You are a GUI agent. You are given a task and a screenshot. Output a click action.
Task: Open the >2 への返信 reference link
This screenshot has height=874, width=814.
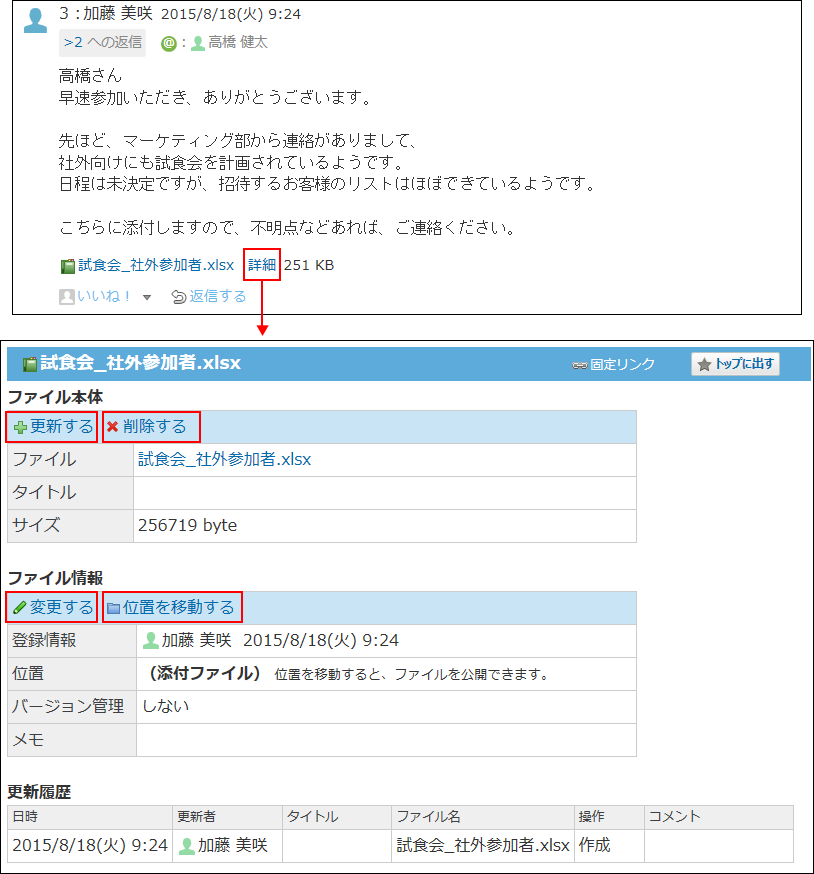point(102,43)
